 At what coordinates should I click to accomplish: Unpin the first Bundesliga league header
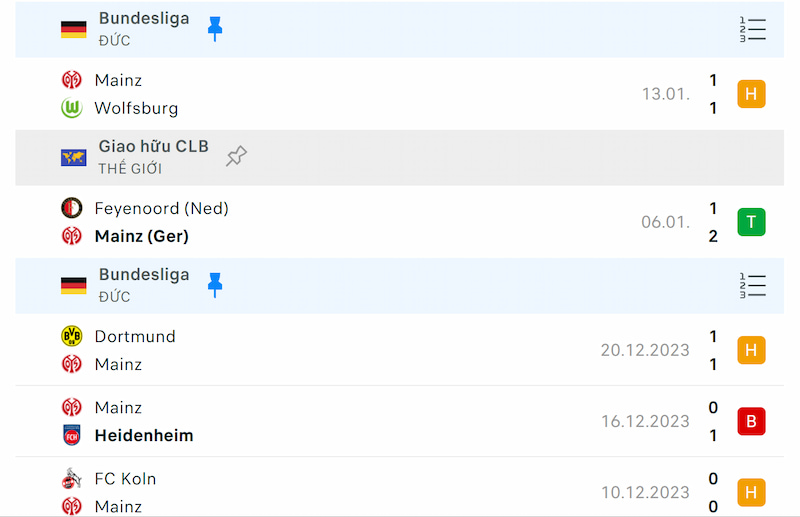(215, 29)
